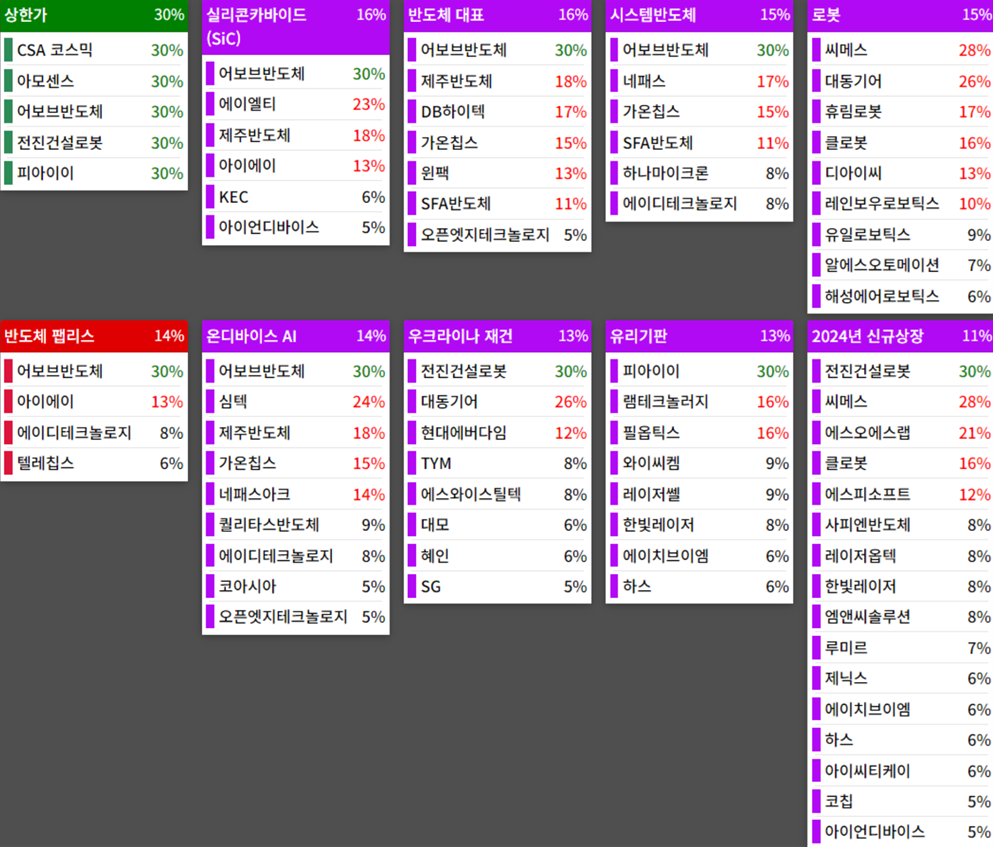The width and height of the screenshot is (993, 847).
Task: Click 제주반도체 in the 실리콘카바이드 card
Action: 296,135
